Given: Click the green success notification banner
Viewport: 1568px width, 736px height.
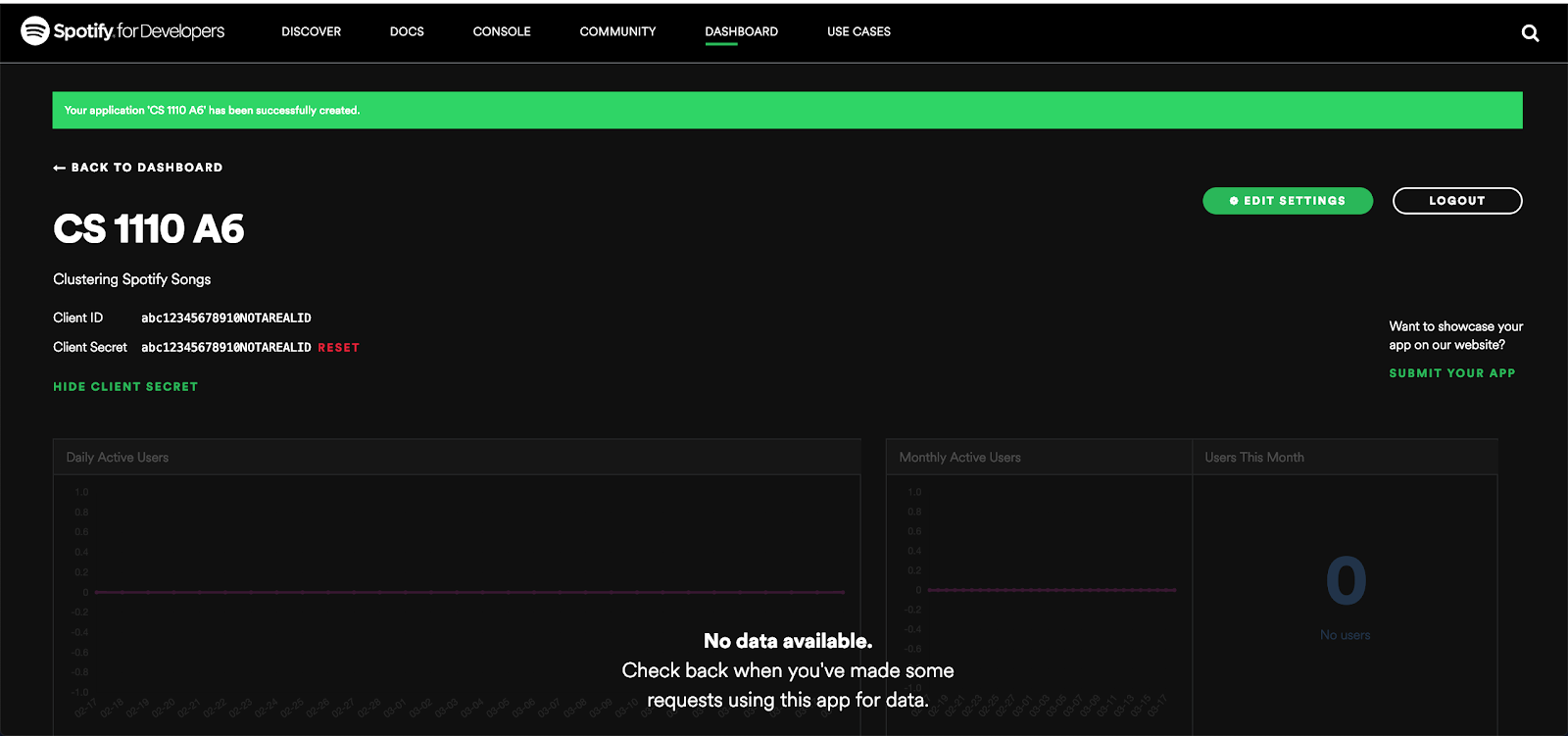Looking at the screenshot, I should click(787, 110).
